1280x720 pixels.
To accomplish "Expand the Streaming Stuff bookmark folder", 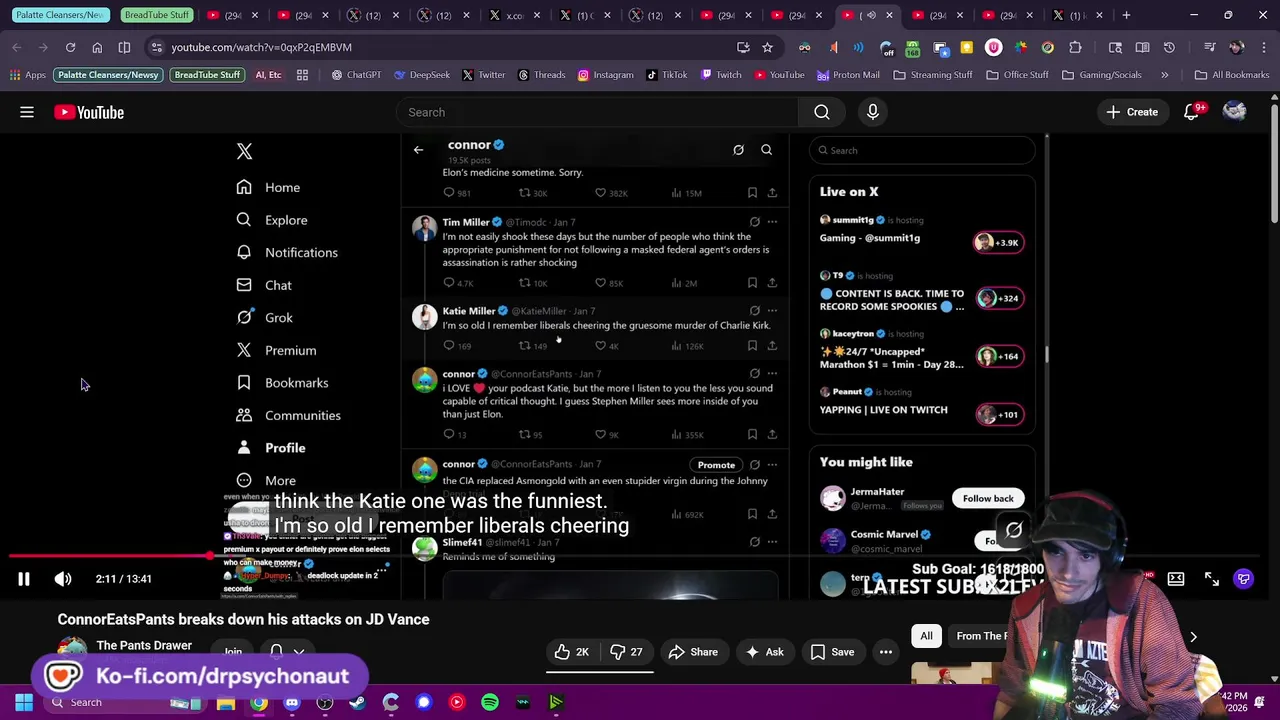I will (933, 75).
